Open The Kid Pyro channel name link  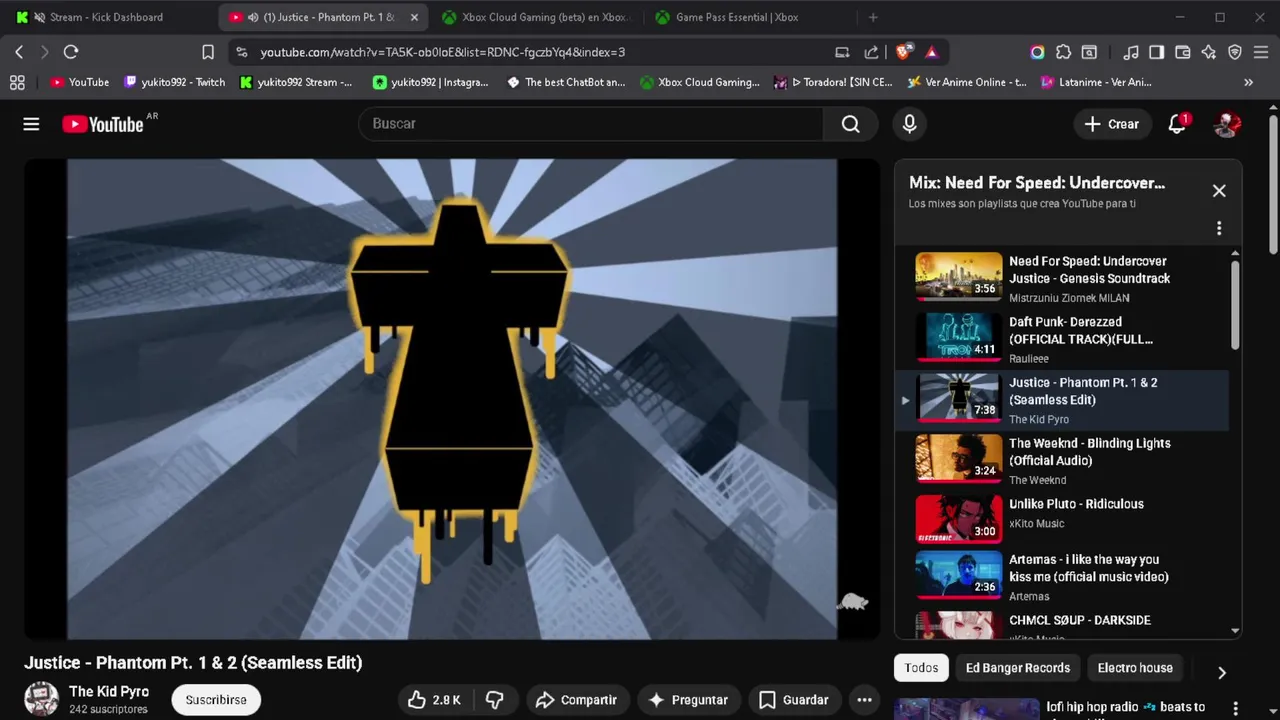[x=109, y=691]
